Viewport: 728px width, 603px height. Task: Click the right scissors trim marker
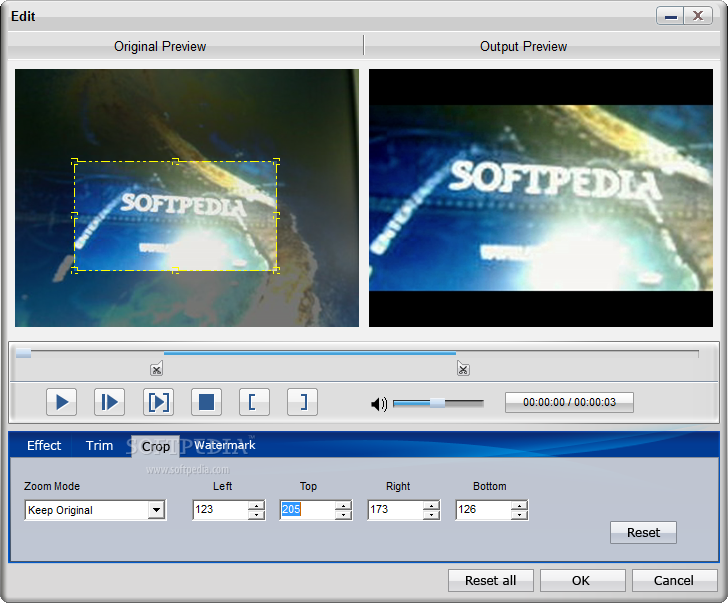(463, 369)
